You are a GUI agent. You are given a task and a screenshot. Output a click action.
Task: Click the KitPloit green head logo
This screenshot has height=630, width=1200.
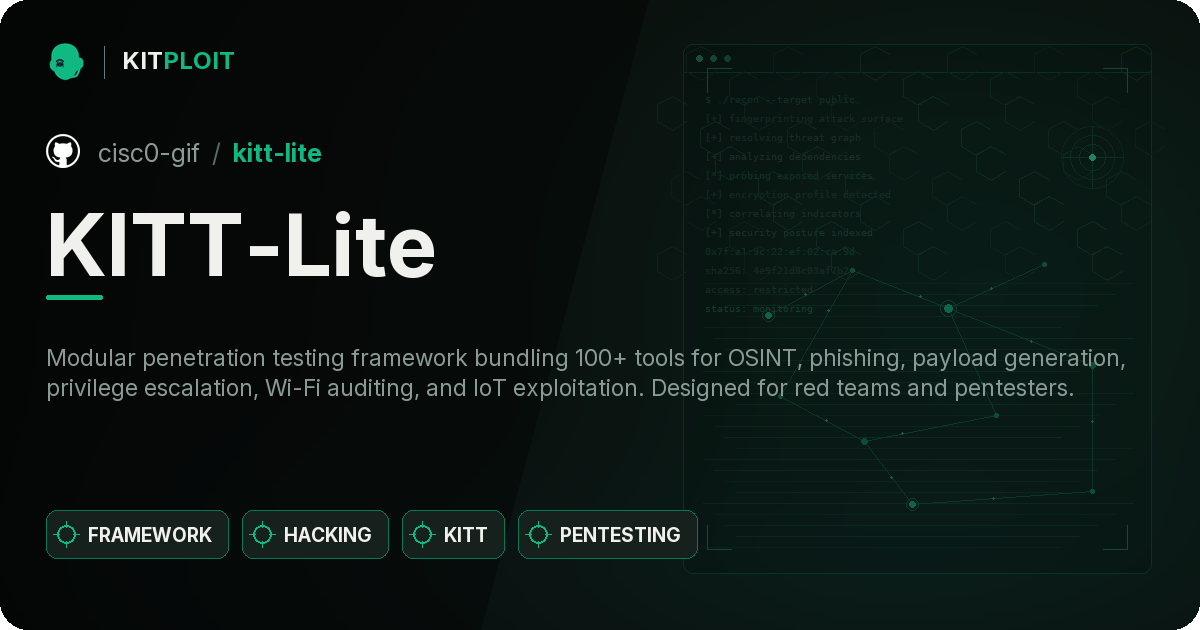click(x=66, y=61)
